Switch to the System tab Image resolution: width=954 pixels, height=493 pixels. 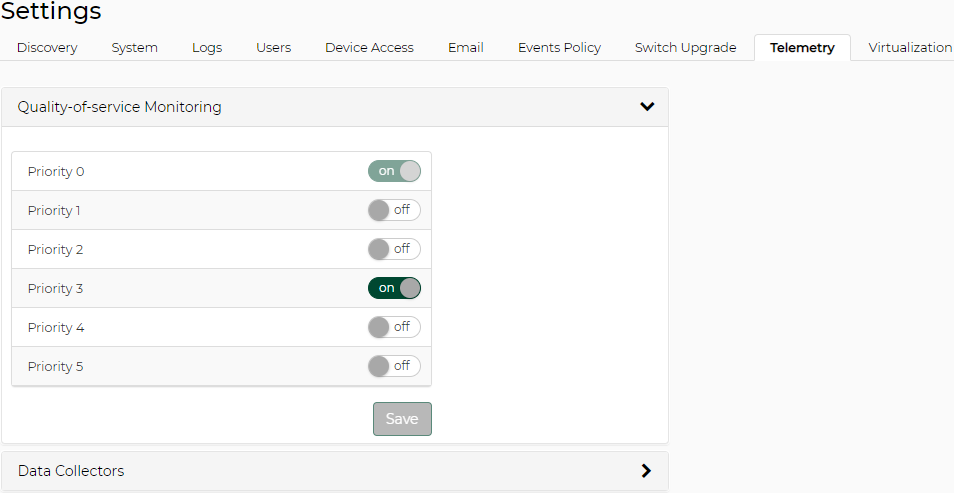pos(134,48)
